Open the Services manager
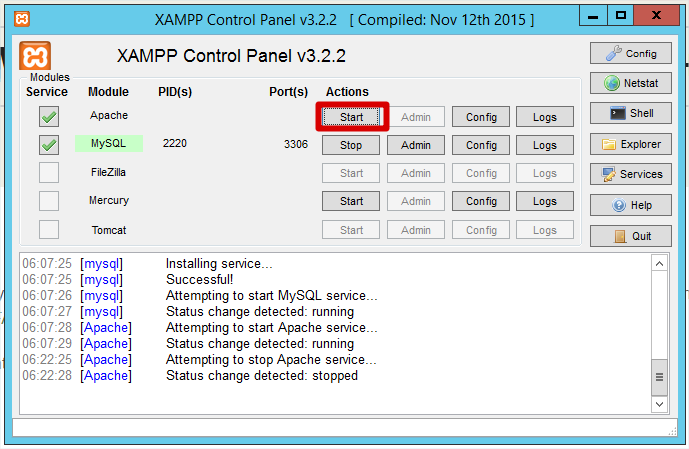This screenshot has height=449, width=689. [x=630, y=174]
